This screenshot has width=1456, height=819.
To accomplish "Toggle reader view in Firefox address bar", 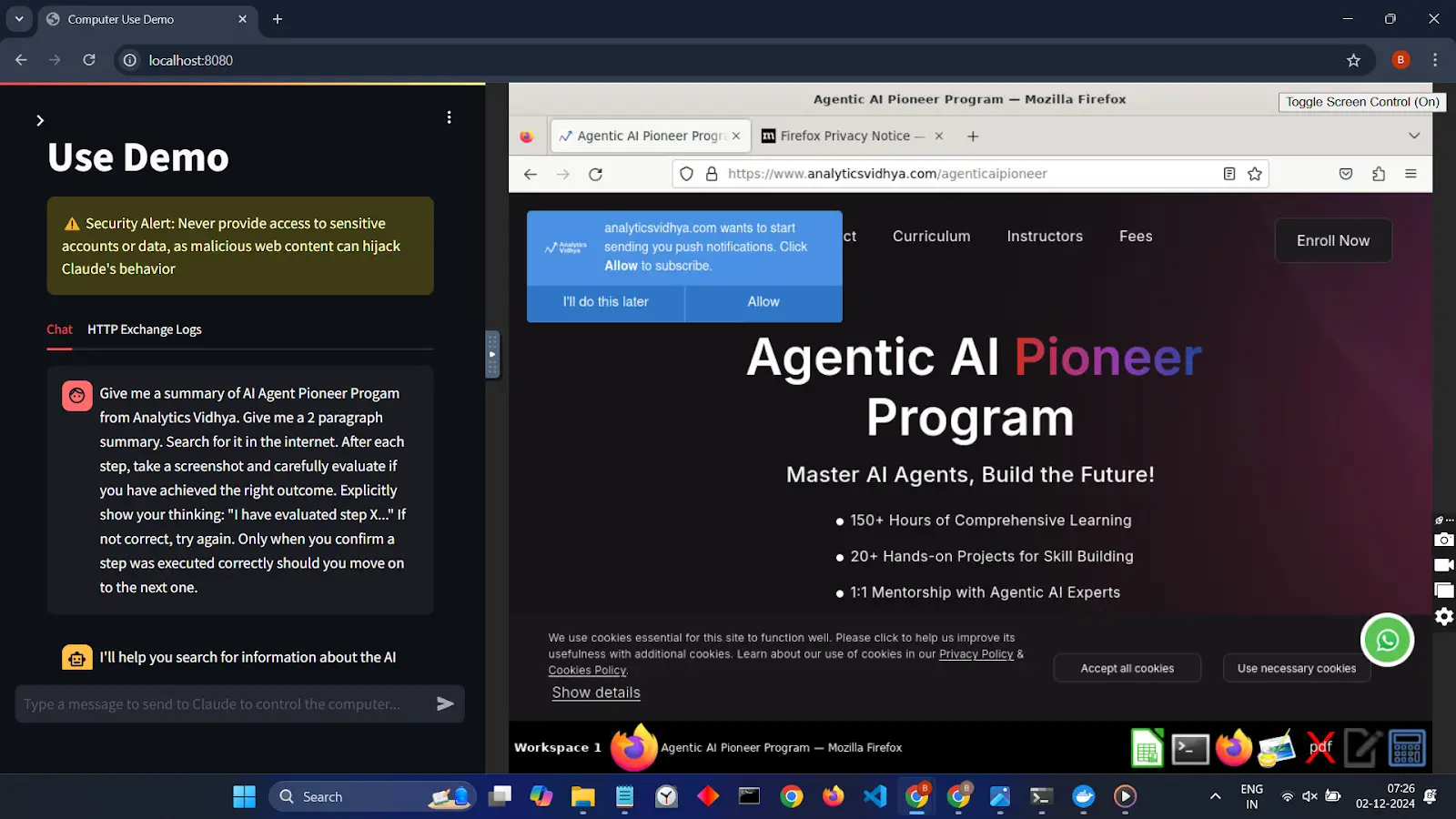I will click(x=1229, y=174).
